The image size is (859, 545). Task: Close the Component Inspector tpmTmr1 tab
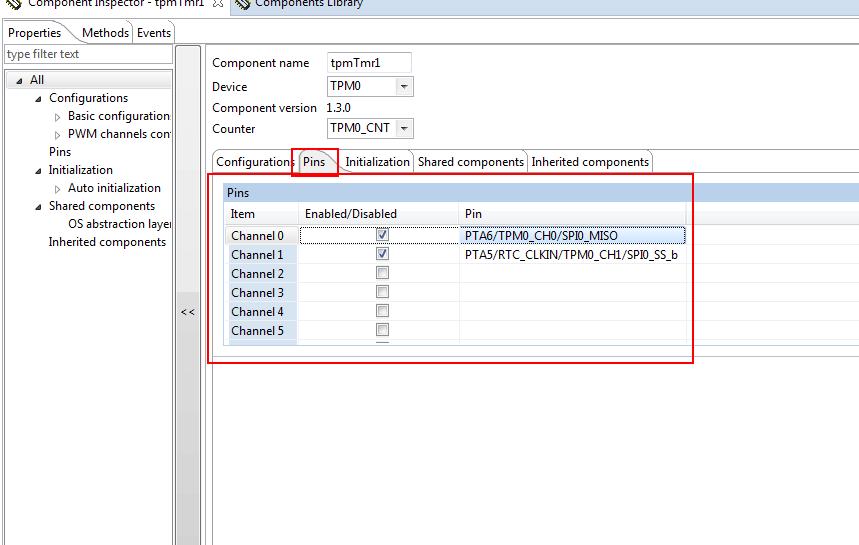click(217, 3)
